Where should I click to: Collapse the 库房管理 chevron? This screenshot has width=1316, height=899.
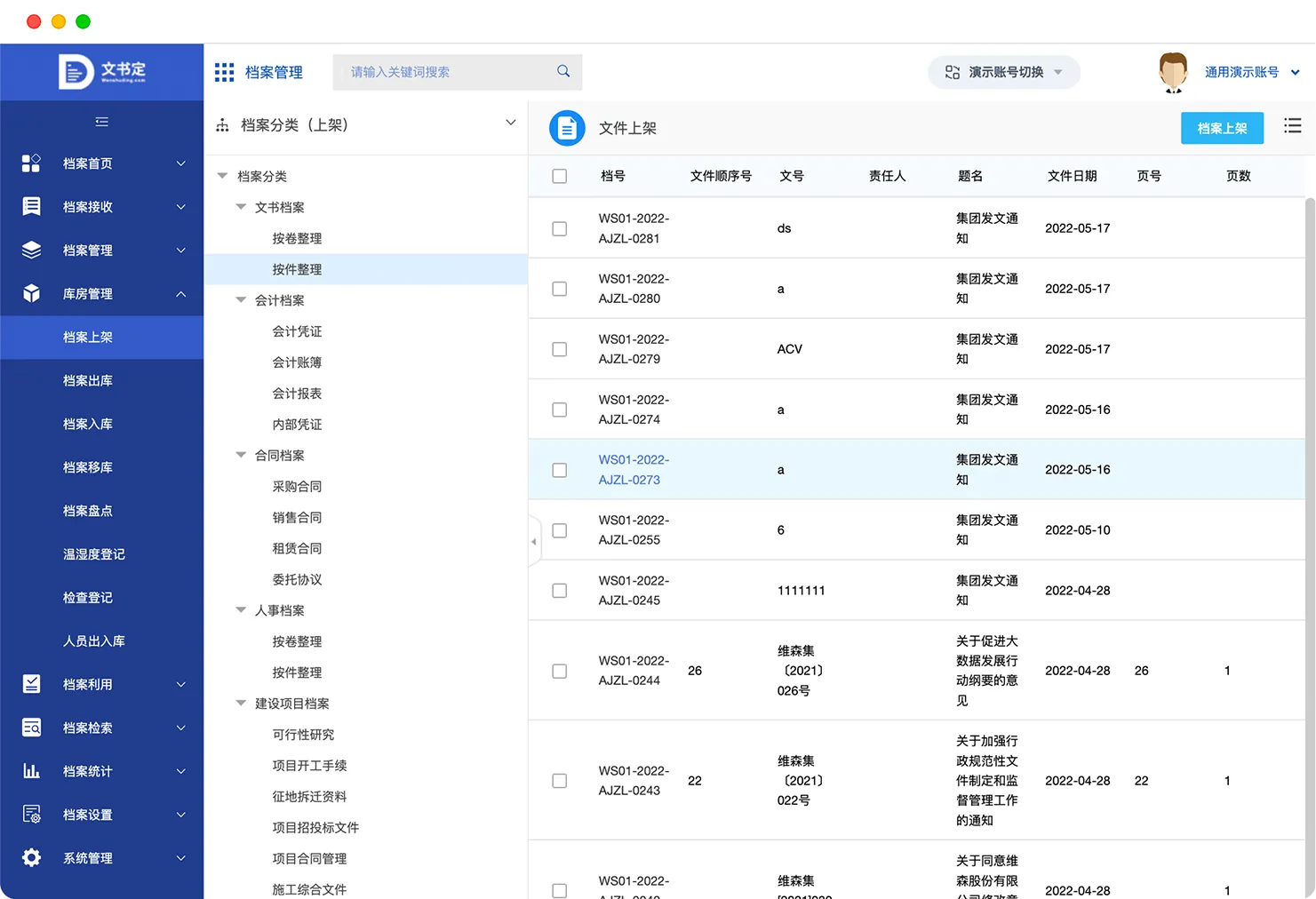click(181, 294)
